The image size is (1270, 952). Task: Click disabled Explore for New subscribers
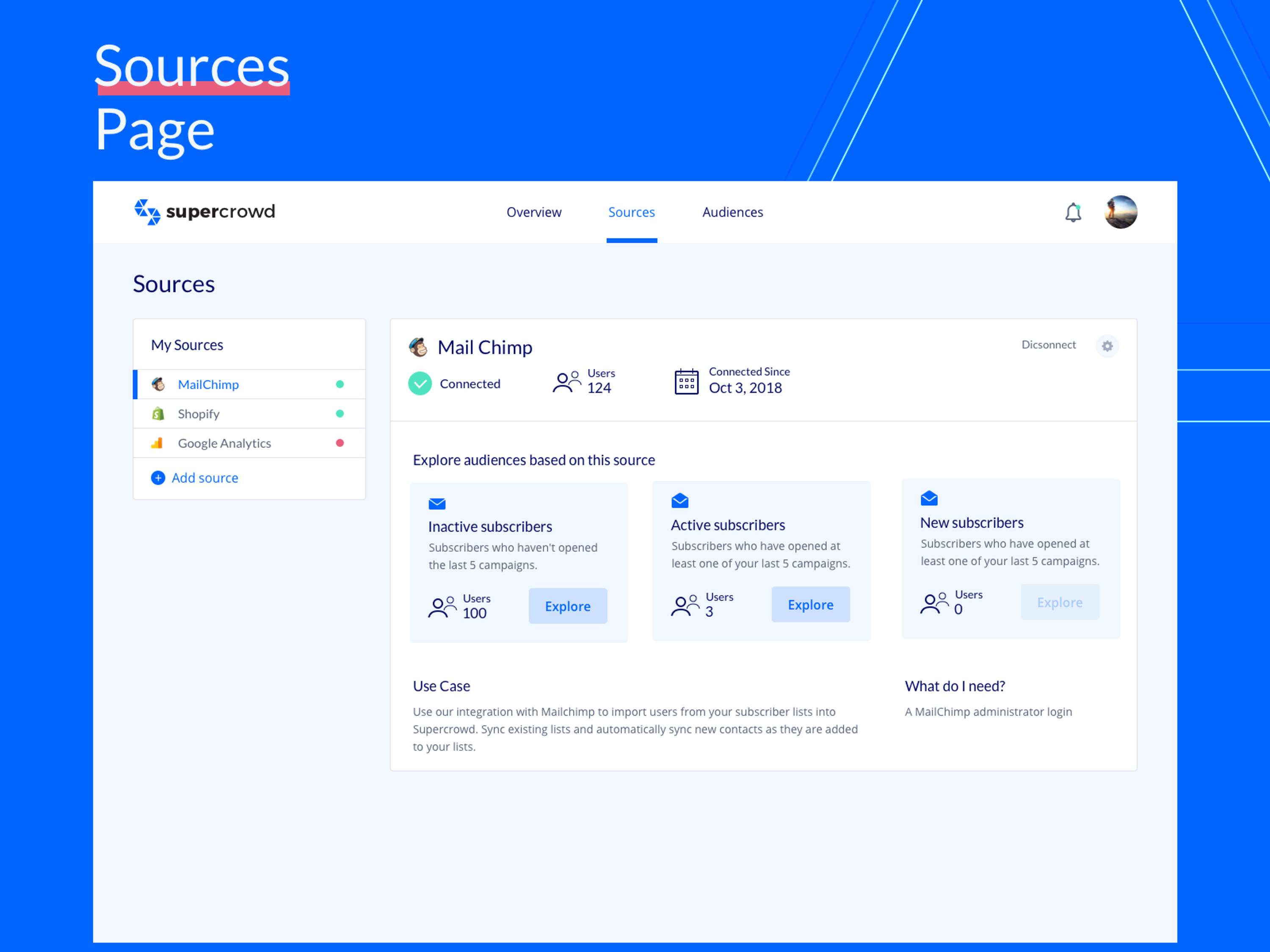[x=1060, y=602]
